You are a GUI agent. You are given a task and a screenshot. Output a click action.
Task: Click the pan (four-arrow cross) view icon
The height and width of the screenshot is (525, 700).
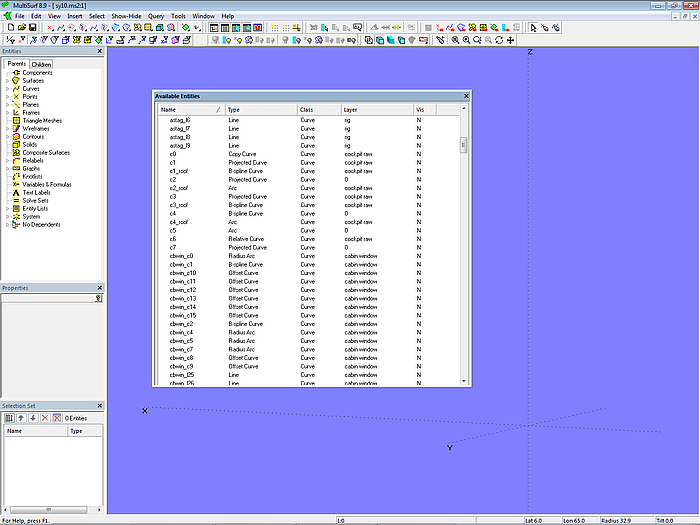tap(511, 41)
